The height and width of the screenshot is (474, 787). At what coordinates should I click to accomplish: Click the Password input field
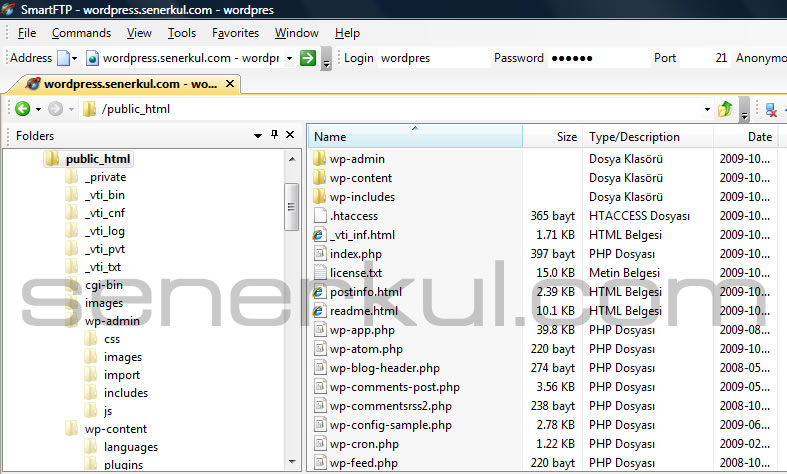point(598,58)
